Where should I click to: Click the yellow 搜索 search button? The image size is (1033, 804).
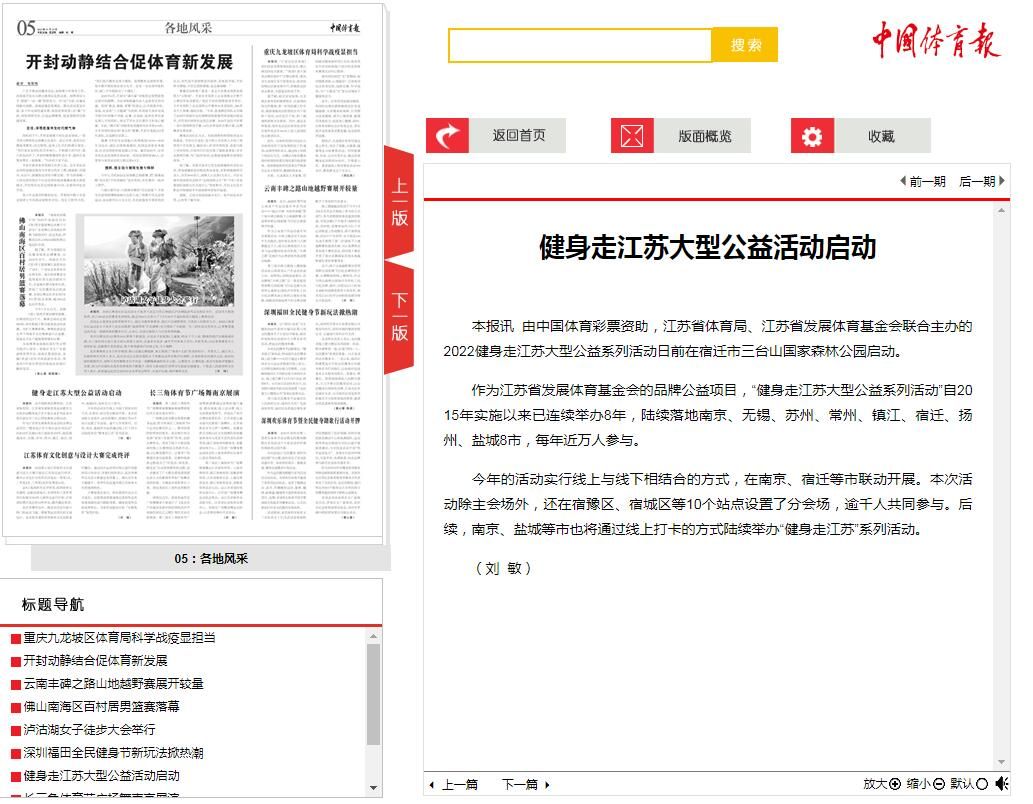745,45
